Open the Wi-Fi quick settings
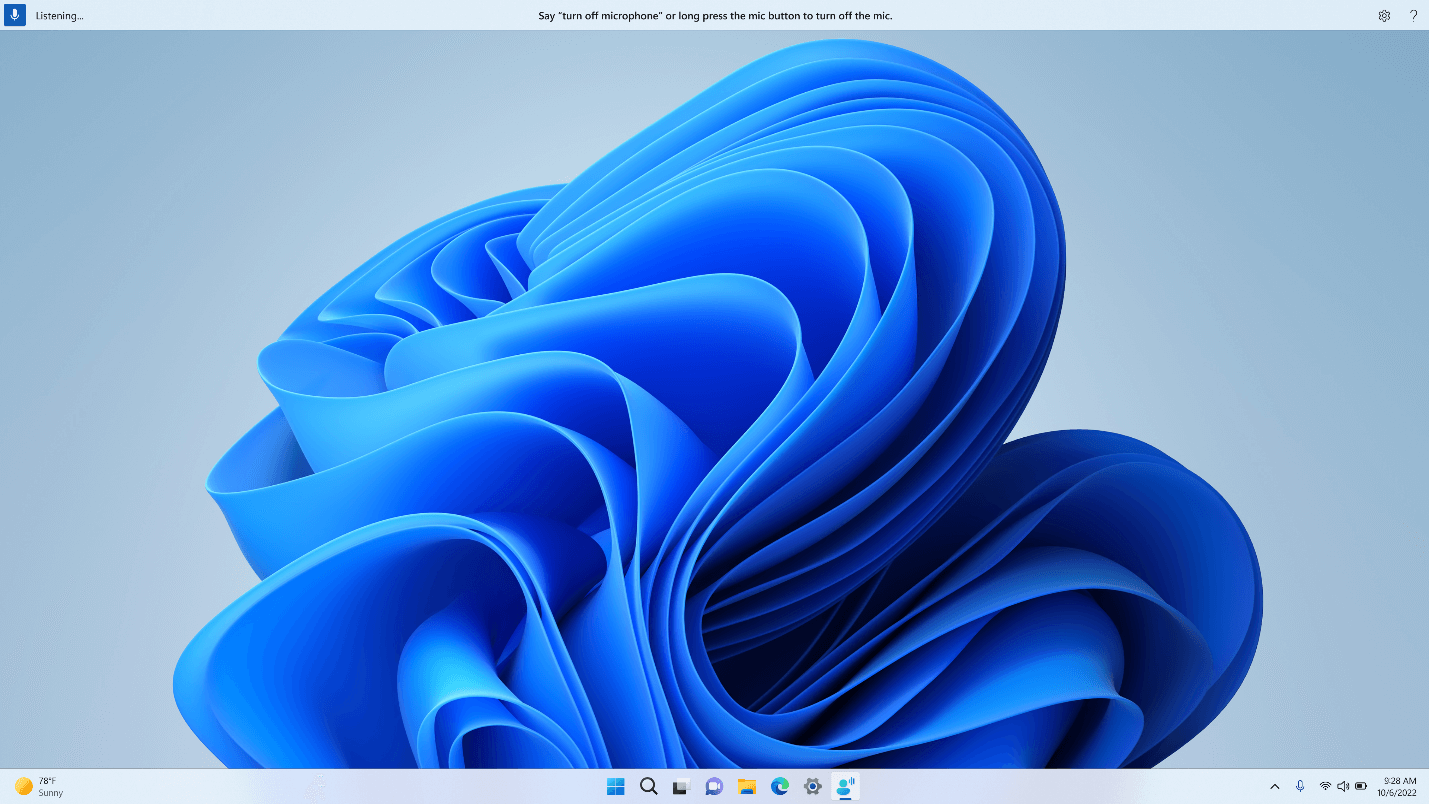1429x804 pixels. [1325, 786]
